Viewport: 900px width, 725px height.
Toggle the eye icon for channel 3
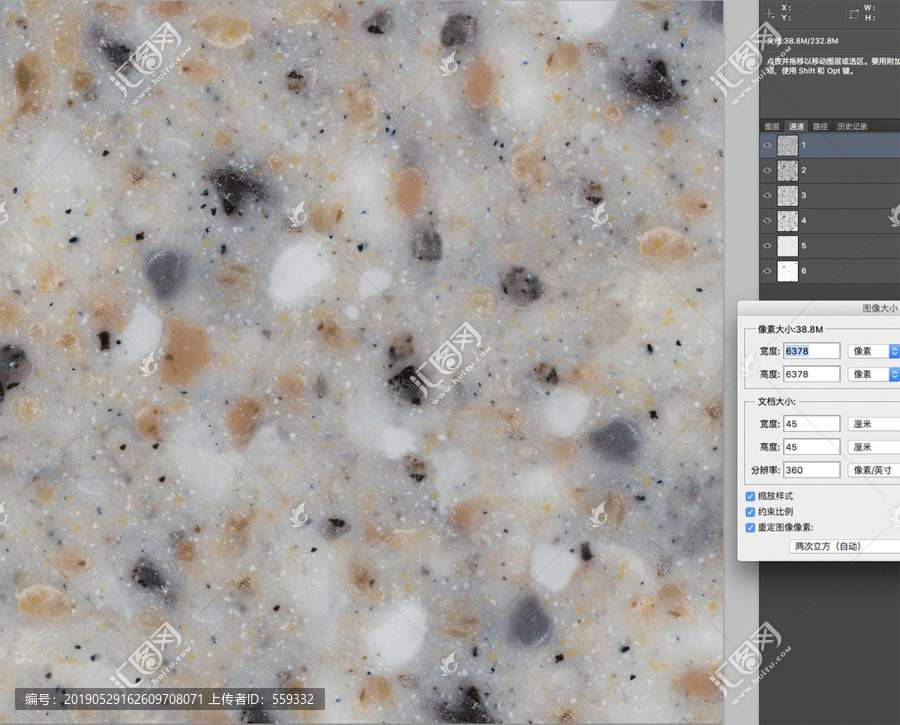tap(767, 195)
